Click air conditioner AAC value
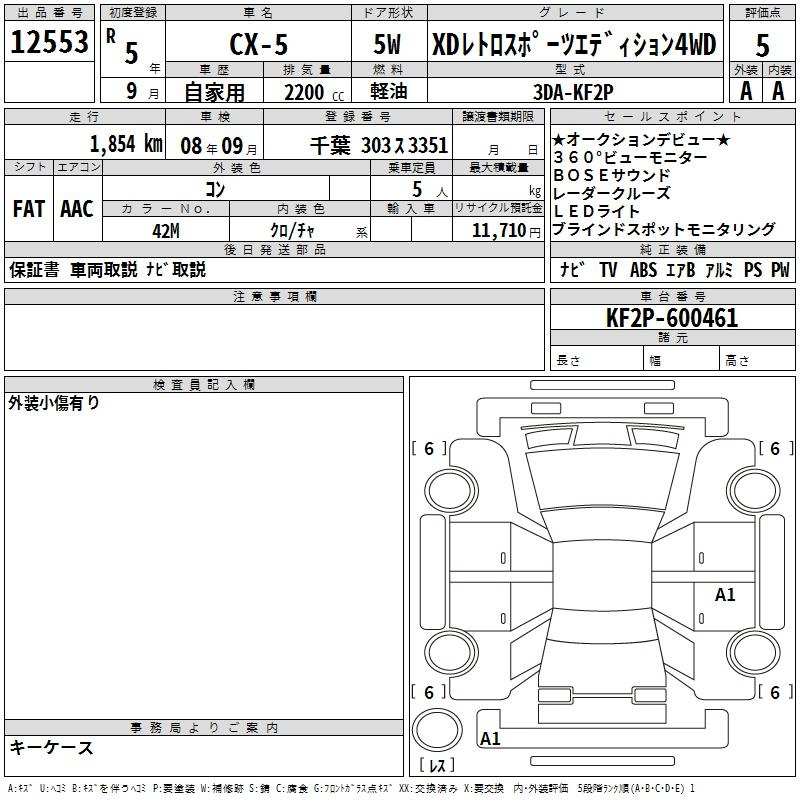The image size is (800, 800). click(x=77, y=208)
